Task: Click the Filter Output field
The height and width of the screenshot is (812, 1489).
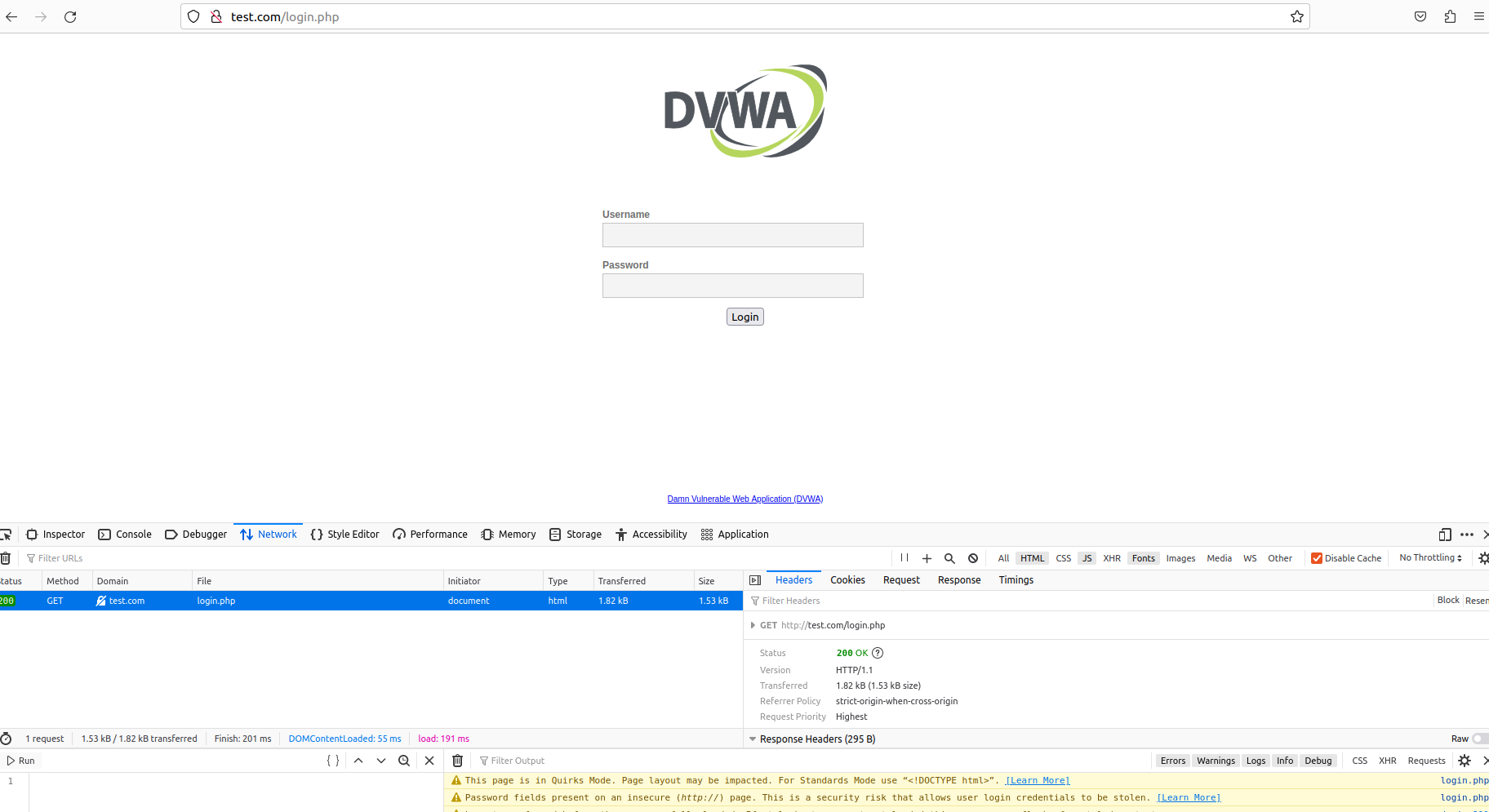Action: [812, 761]
